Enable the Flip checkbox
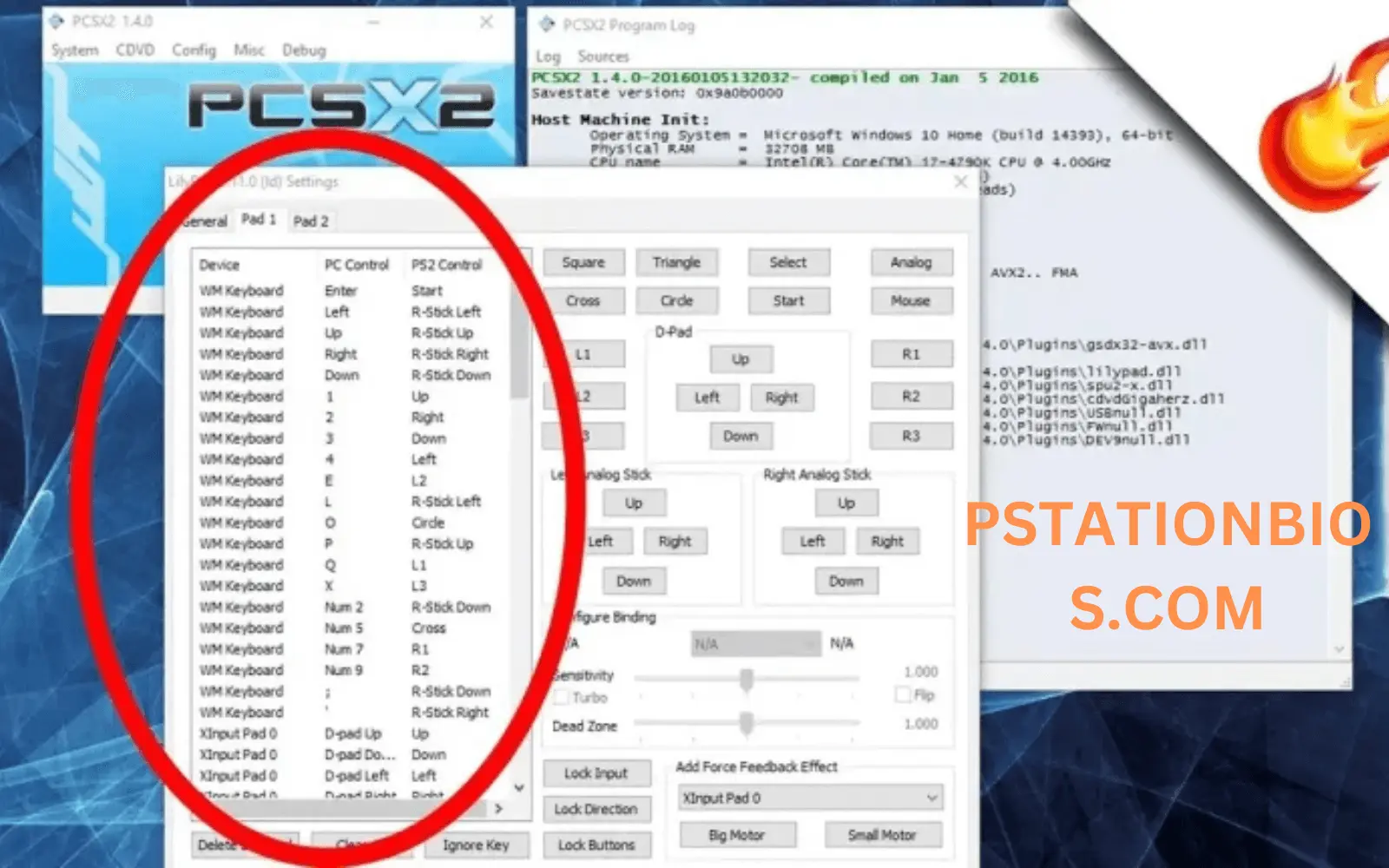1389x868 pixels. tap(903, 694)
